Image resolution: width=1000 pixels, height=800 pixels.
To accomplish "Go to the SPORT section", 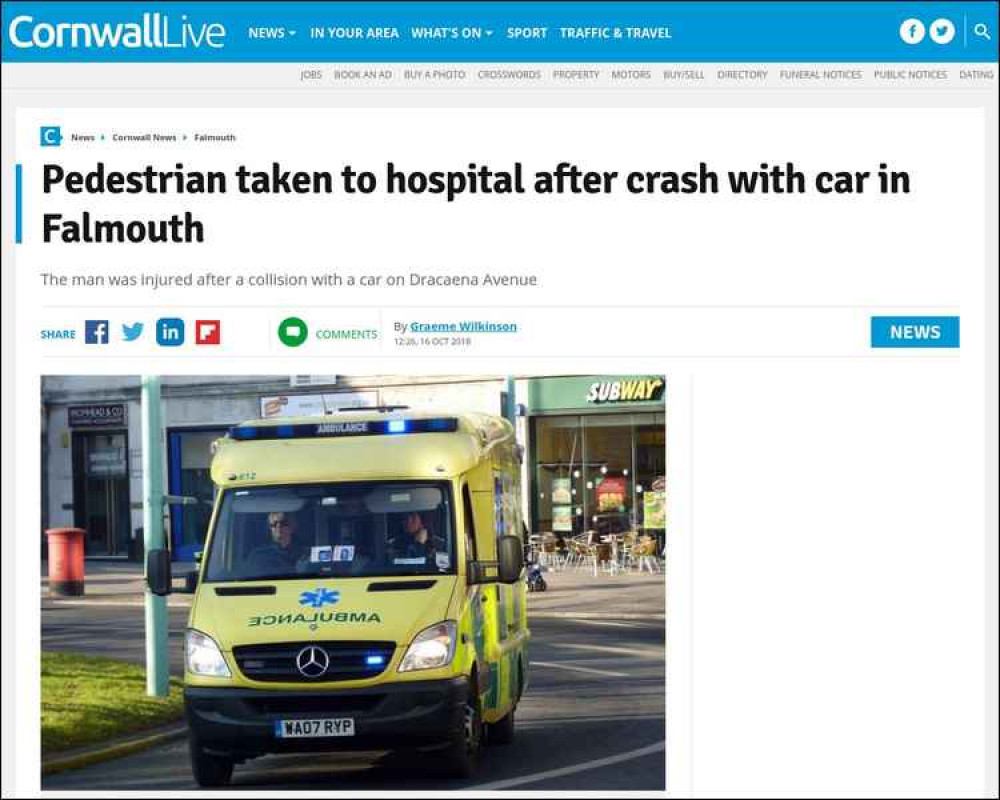I will [x=527, y=33].
